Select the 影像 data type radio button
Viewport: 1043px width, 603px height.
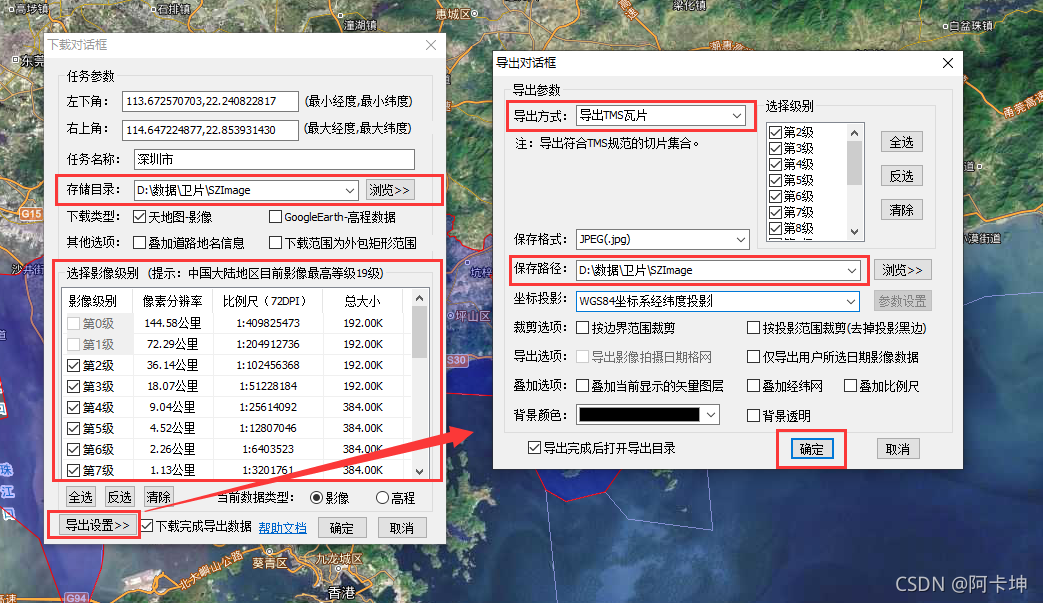coord(317,497)
